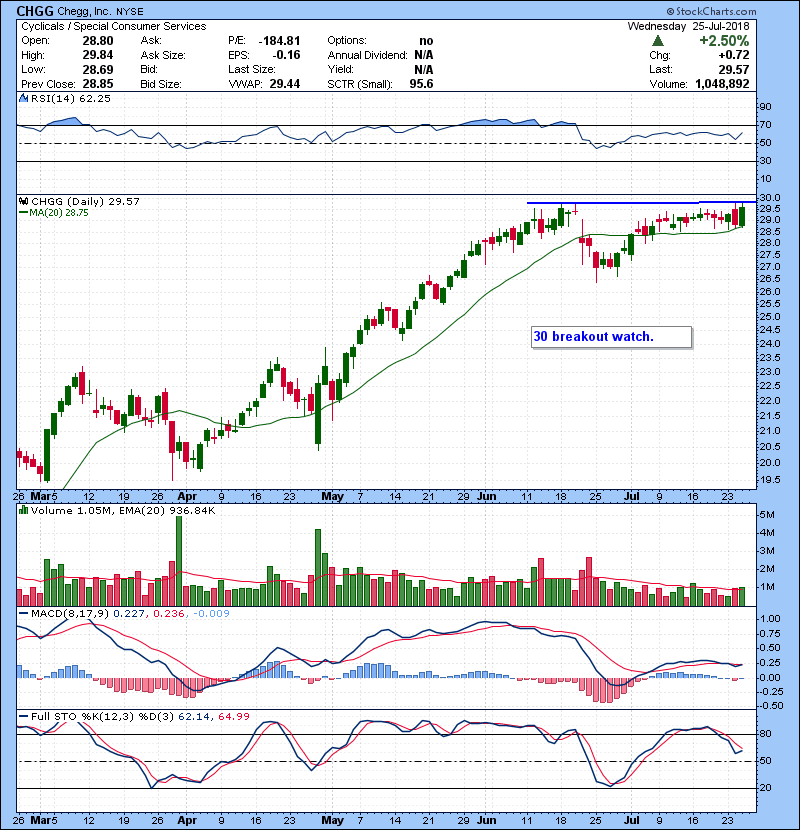Click the StockCharts.com watermark link
This screenshot has height=830, width=800.
711,11
